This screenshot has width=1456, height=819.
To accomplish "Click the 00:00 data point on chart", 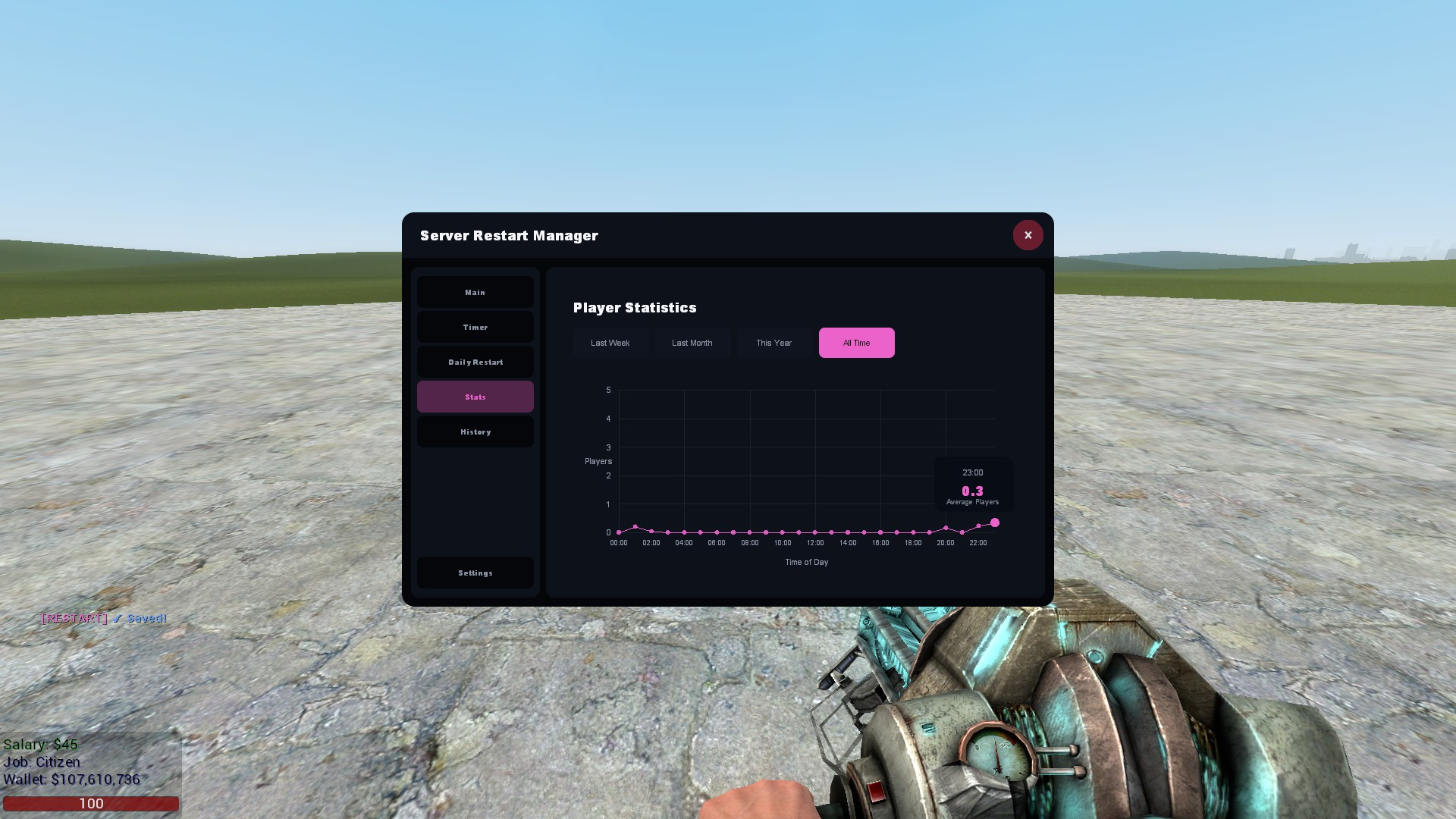I will point(619,532).
